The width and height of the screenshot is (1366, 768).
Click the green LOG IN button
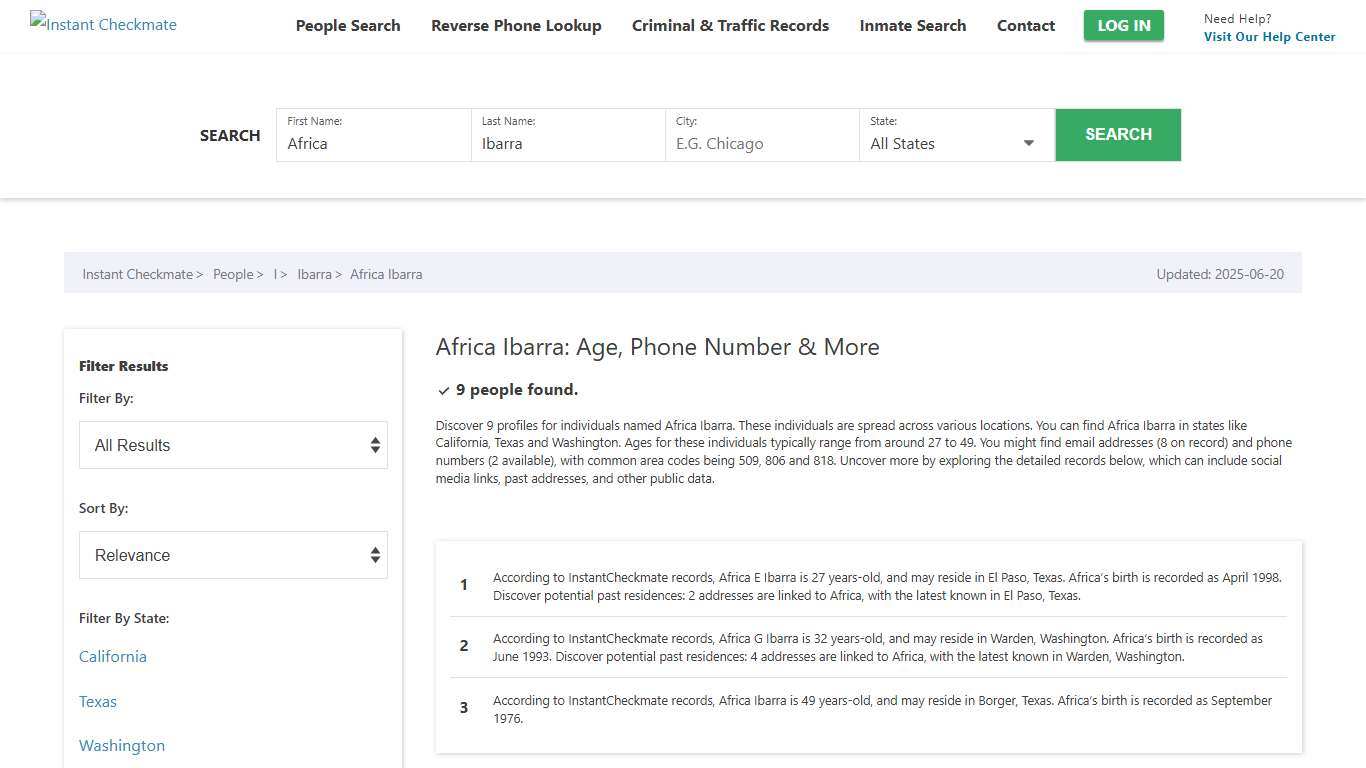click(x=1123, y=26)
